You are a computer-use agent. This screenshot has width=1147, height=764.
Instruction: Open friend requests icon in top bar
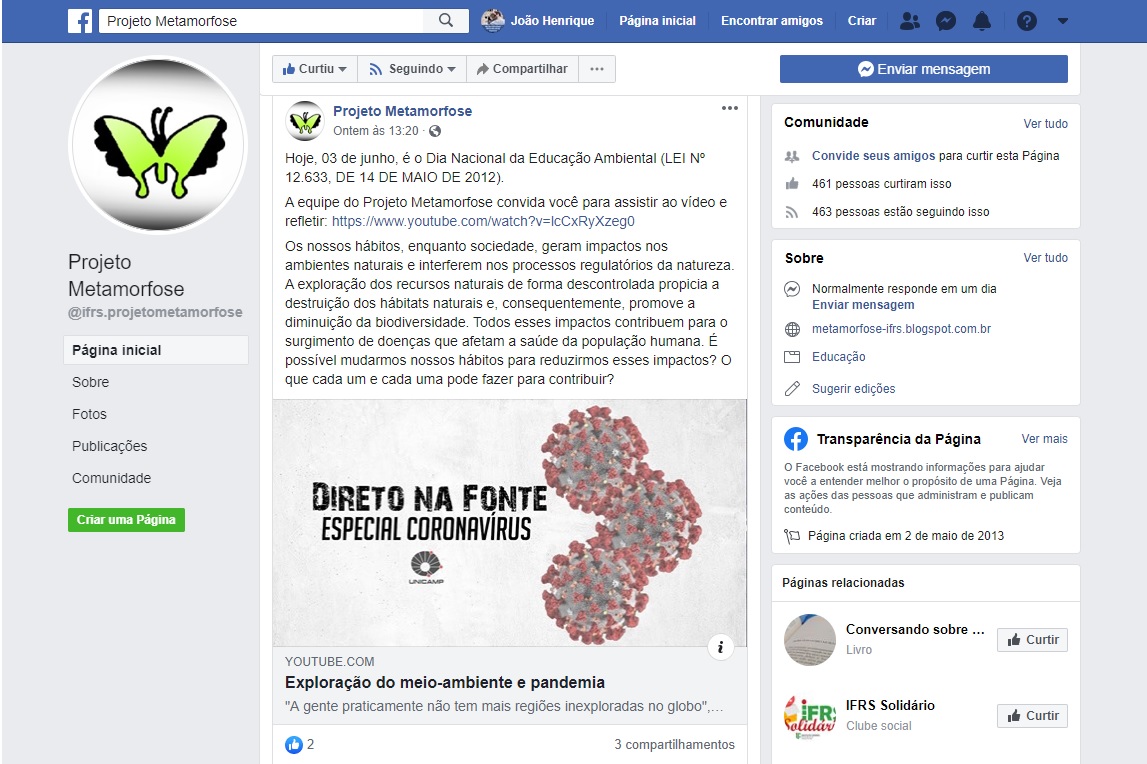[x=910, y=21]
